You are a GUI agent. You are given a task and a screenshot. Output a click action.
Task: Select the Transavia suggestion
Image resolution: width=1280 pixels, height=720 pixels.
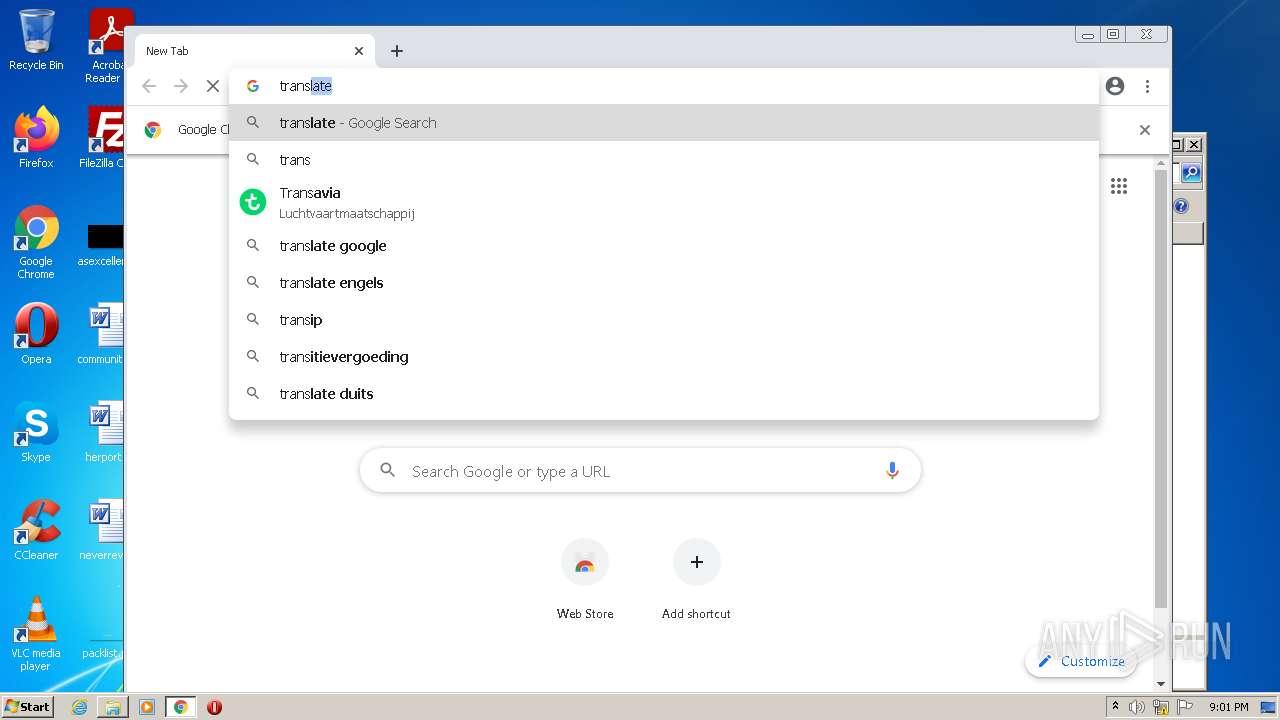click(x=664, y=202)
